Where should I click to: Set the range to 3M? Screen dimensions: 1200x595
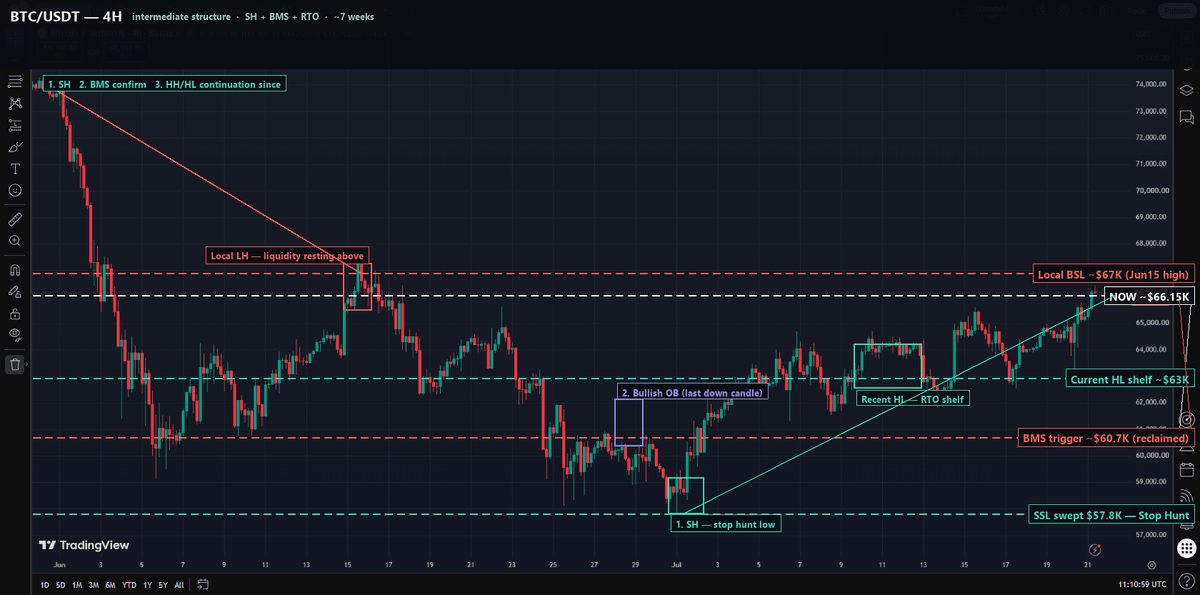click(93, 584)
